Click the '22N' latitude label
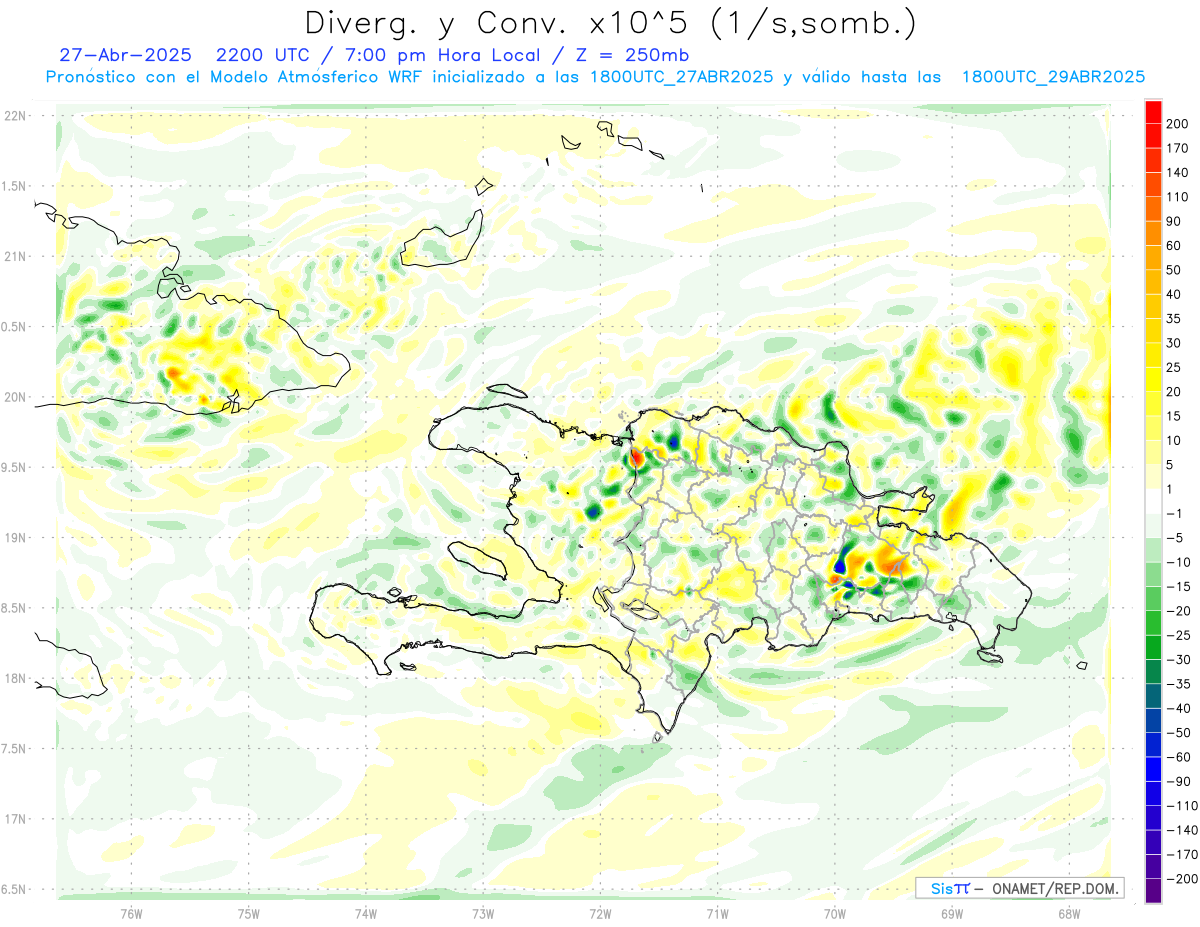 [x=15, y=116]
